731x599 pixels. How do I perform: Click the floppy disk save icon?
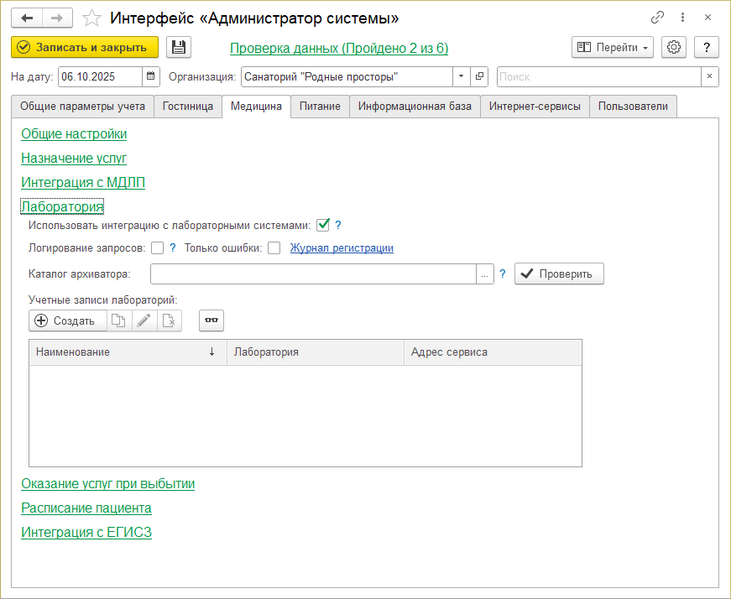pos(178,47)
